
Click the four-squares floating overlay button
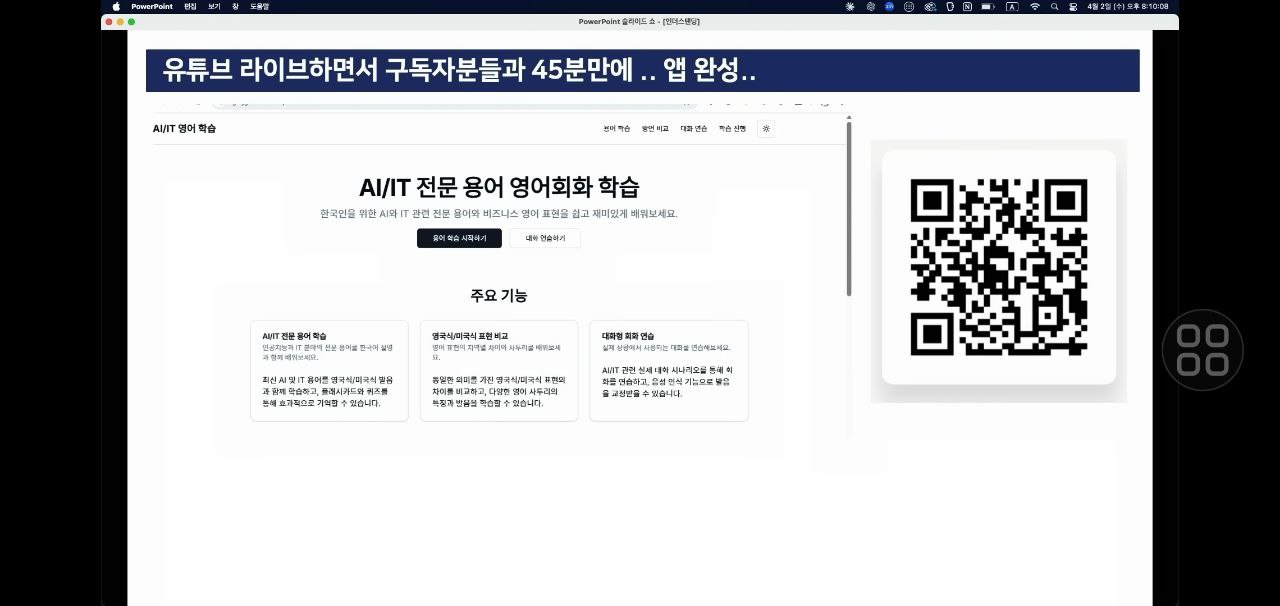coord(1203,350)
